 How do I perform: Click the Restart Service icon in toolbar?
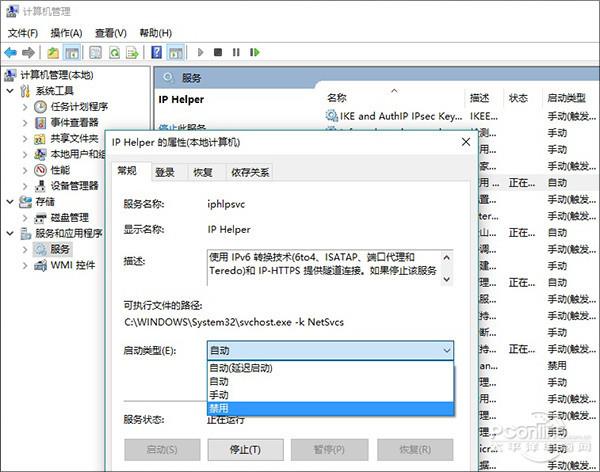(x=254, y=52)
